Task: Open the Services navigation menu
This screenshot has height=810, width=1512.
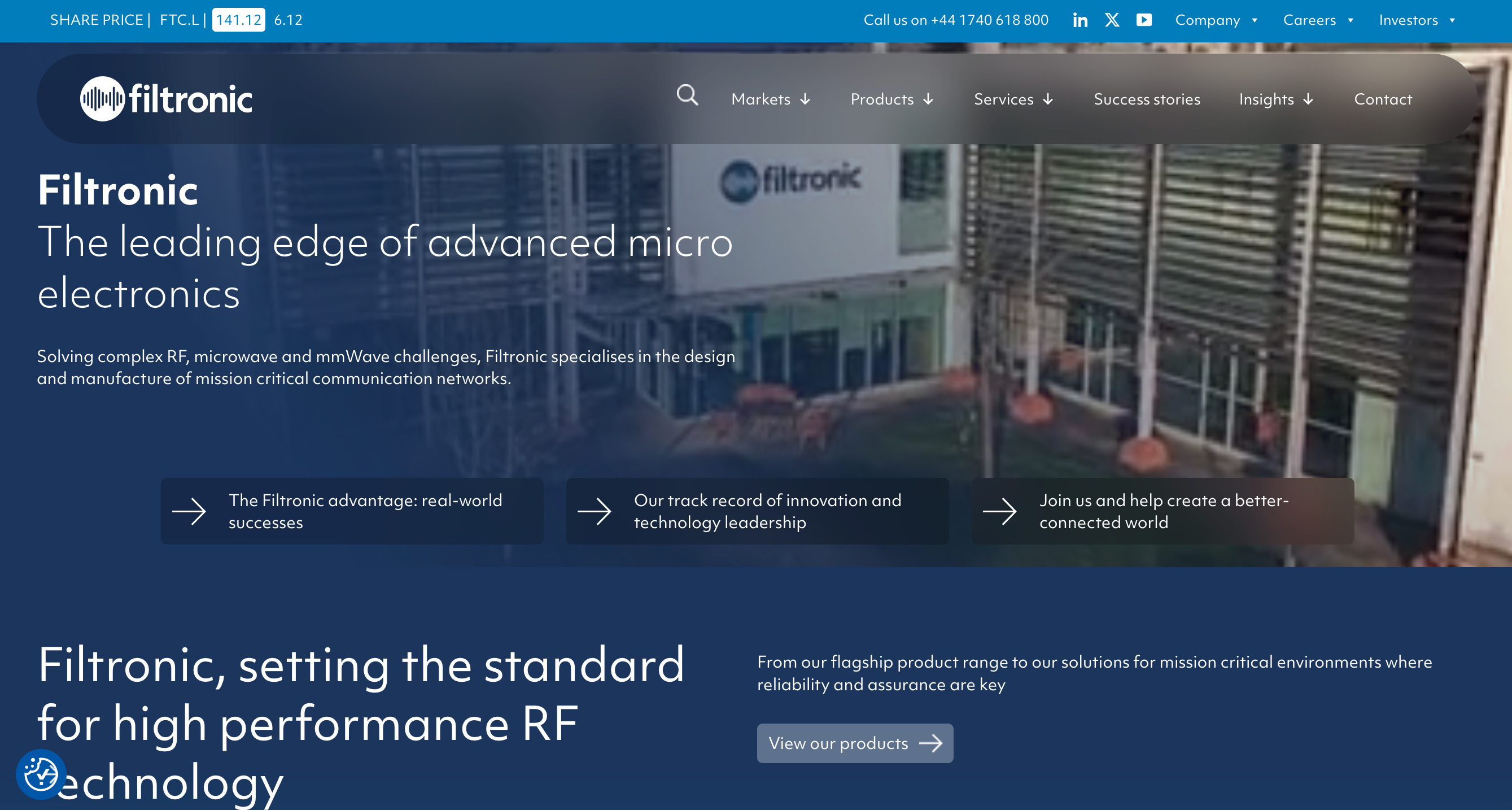Action: 1013,99
